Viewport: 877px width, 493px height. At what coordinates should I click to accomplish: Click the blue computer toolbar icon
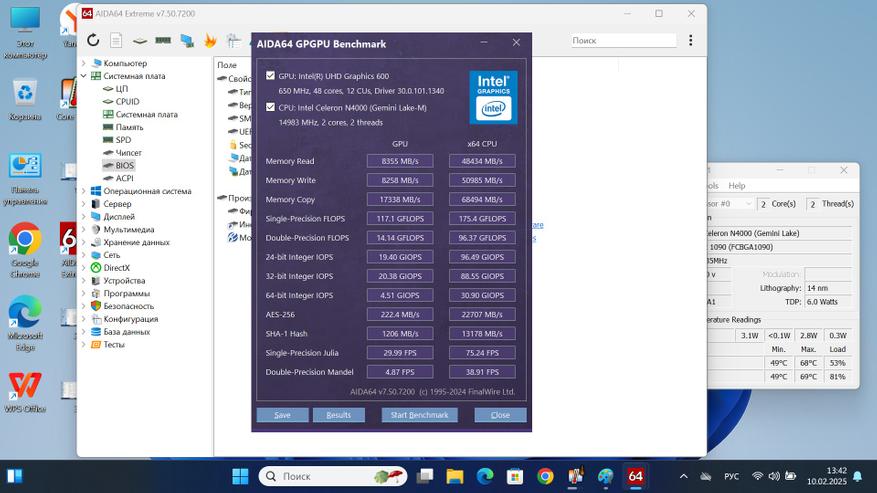coord(187,40)
